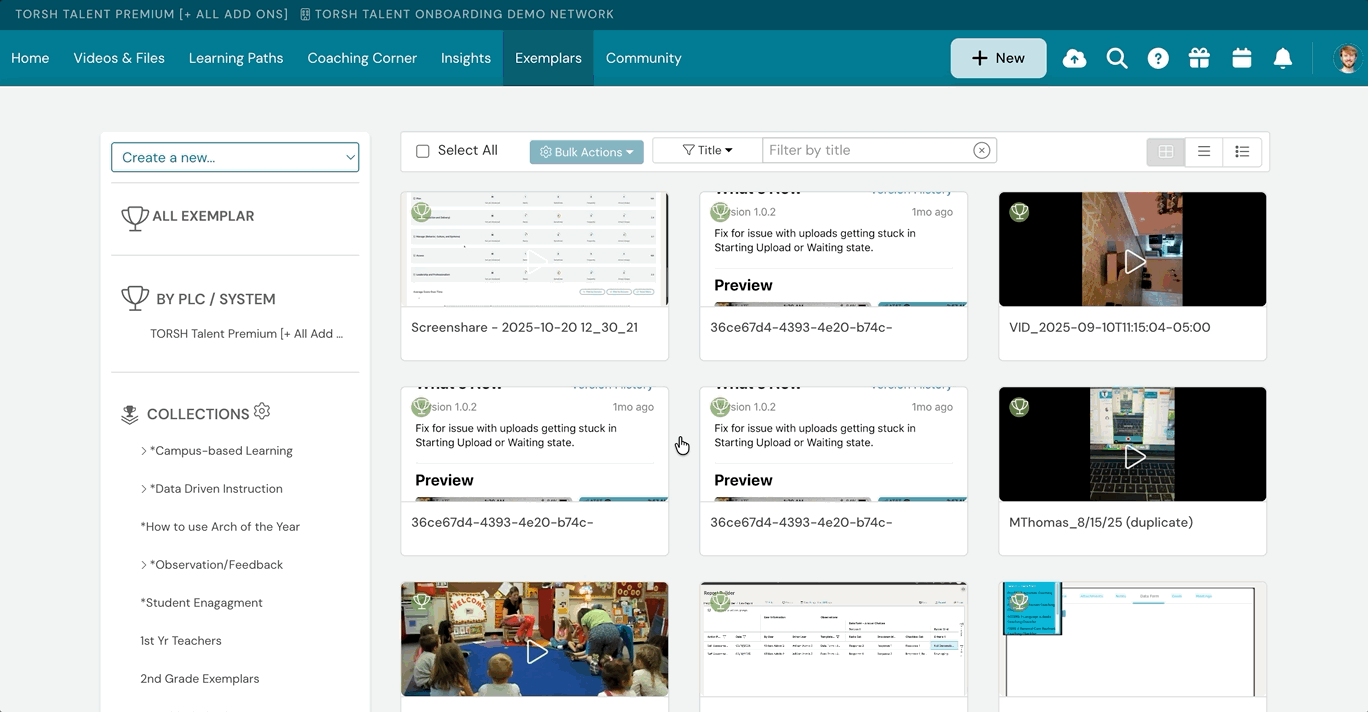Screen dimensions: 1368x712
Task: Open the Videos & Files tab
Action: coord(119,58)
